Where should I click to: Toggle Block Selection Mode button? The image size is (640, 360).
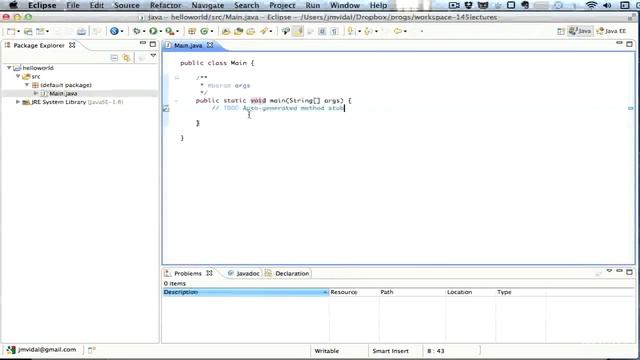tap(322, 31)
